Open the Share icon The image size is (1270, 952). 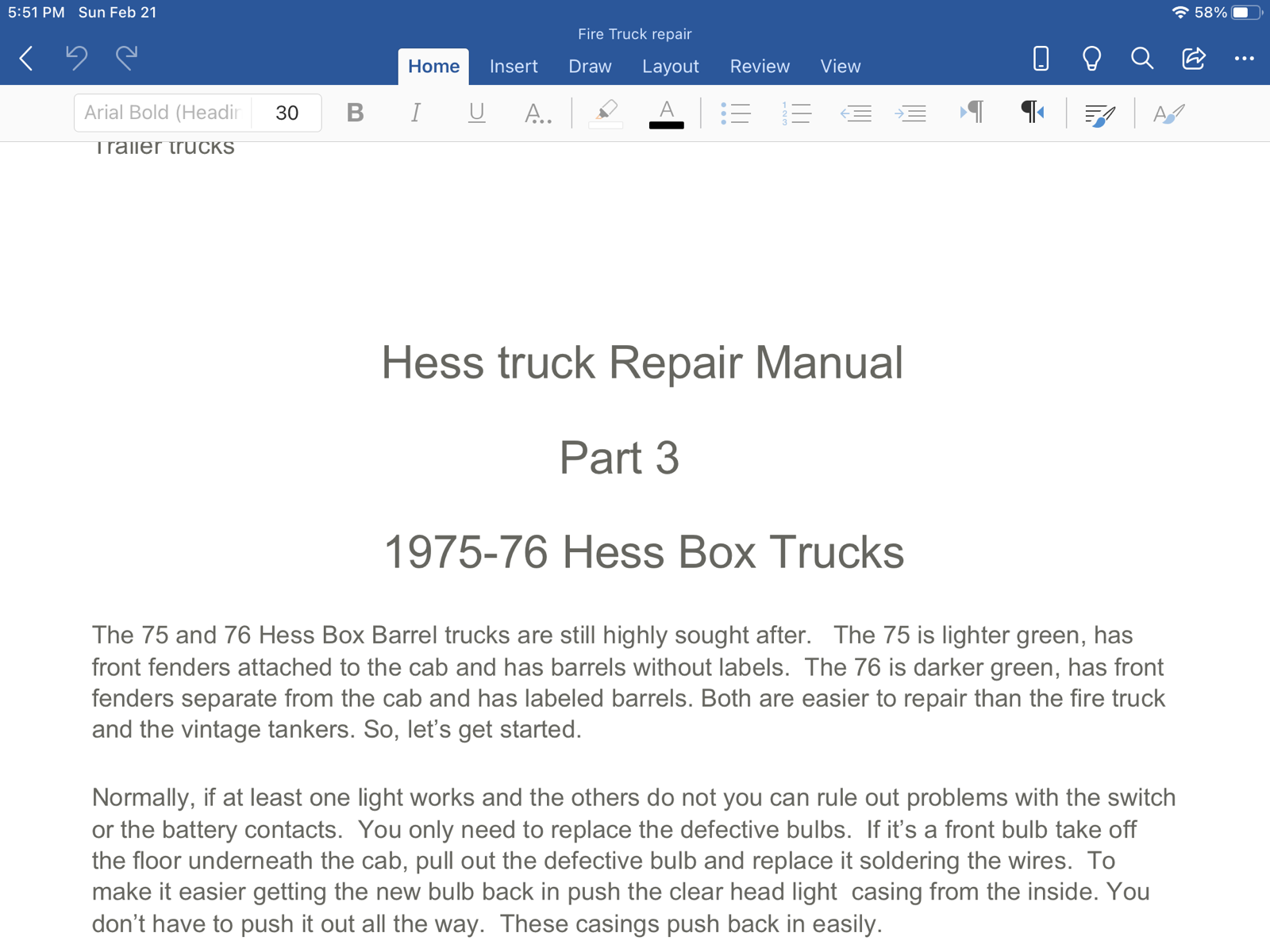pyautogui.click(x=1193, y=58)
